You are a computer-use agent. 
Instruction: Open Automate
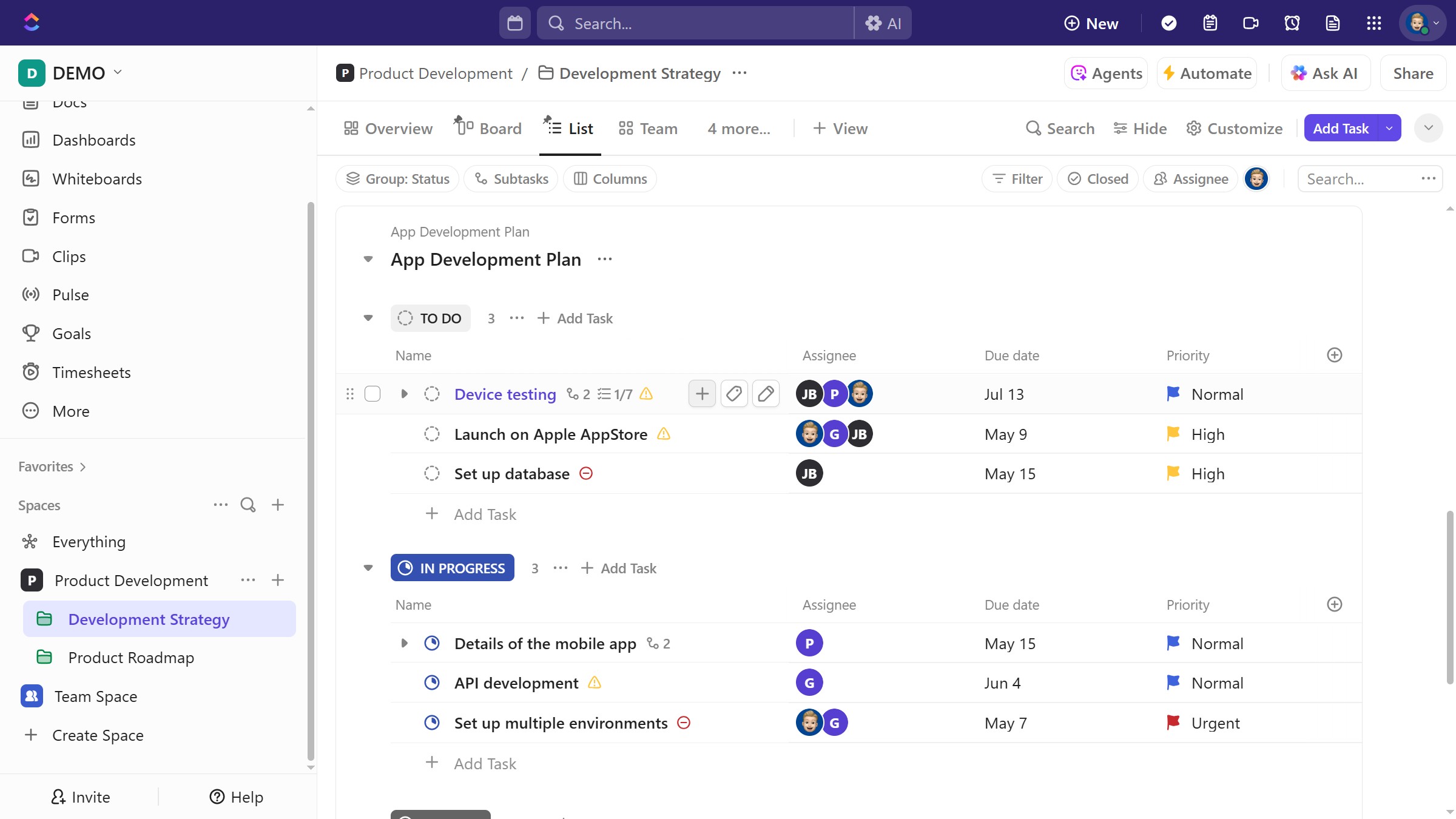pyautogui.click(x=1207, y=73)
